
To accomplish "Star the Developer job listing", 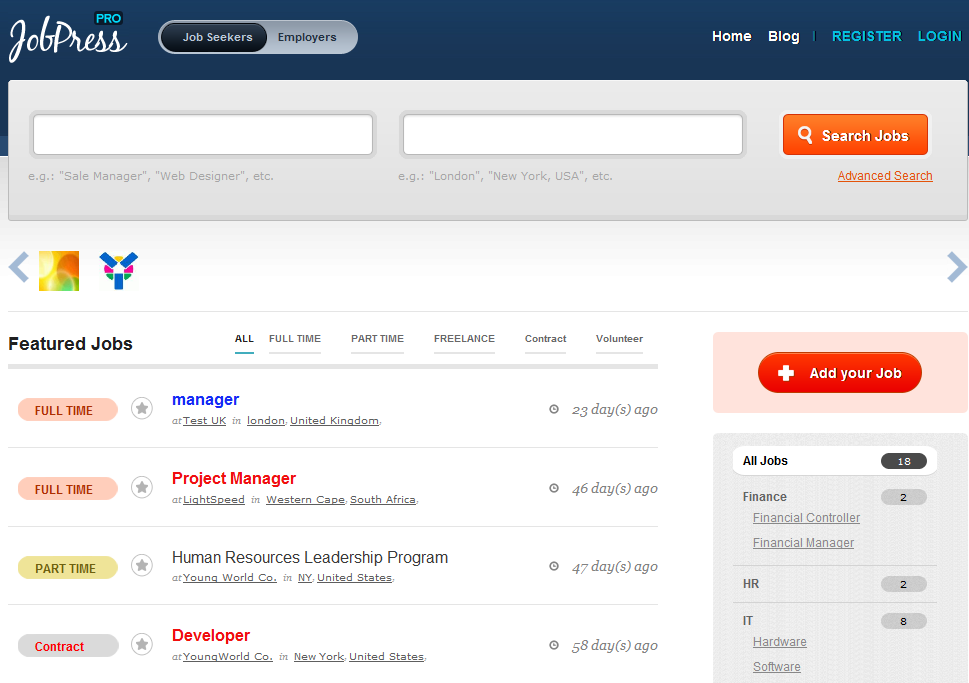I will [142, 645].
